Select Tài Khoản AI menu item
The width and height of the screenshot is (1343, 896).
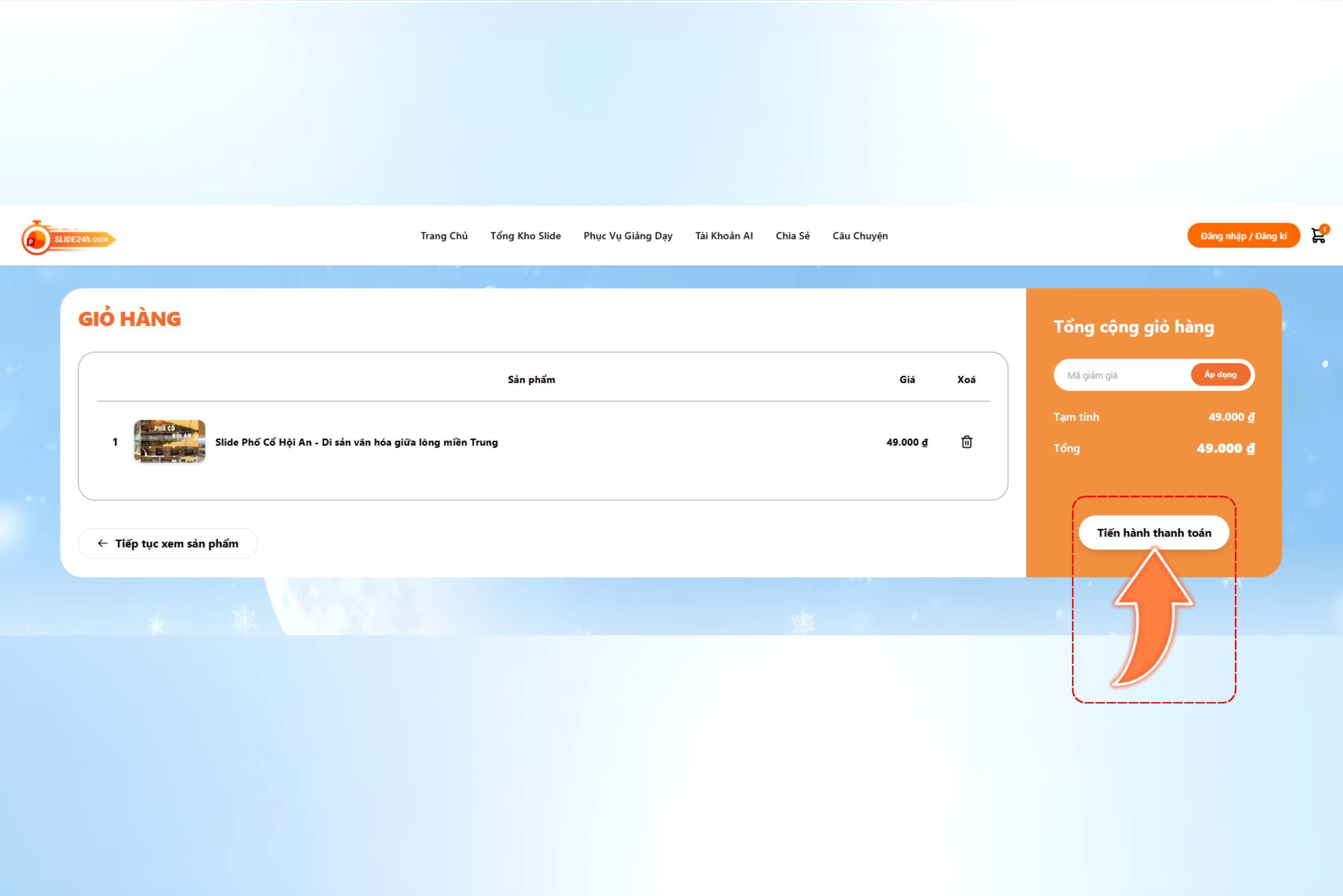724,236
